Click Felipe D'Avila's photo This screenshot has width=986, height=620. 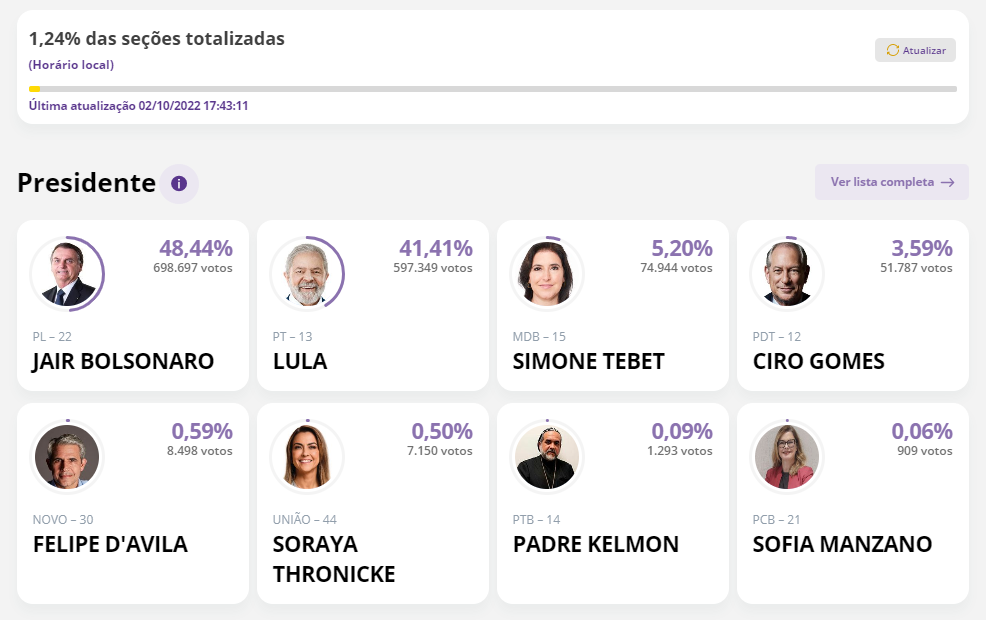(x=67, y=457)
